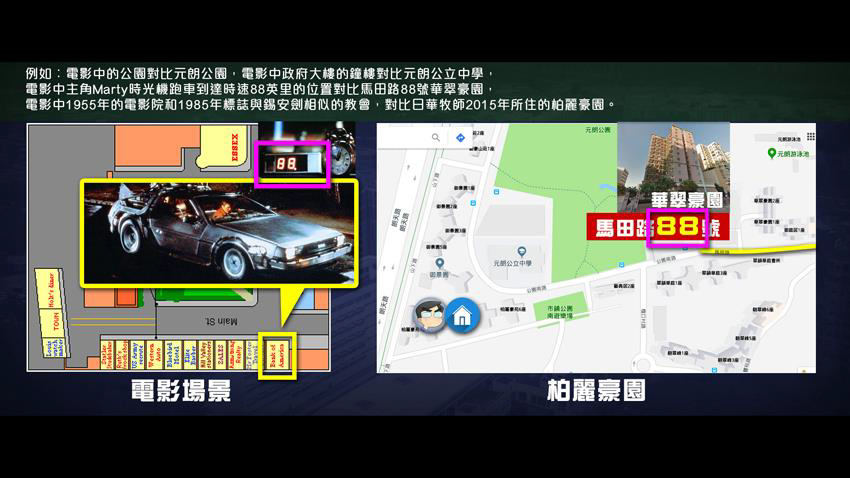
Task: Click the cartoon avatar with glasses
Action: point(429,315)
